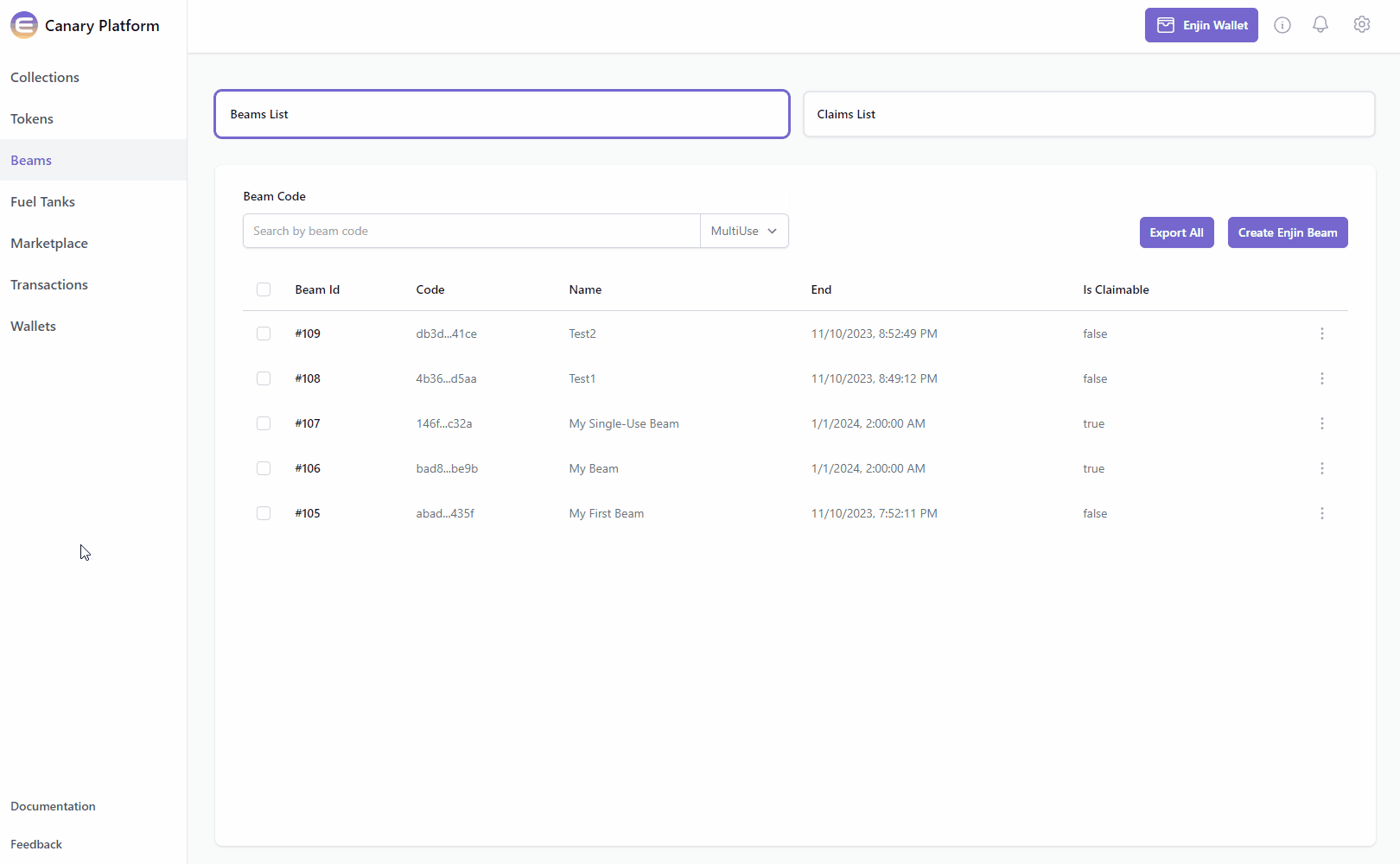Screen dimensions: 1400x864
Task: Open row actions menu for beam #109
Action: click(1322, 334)
